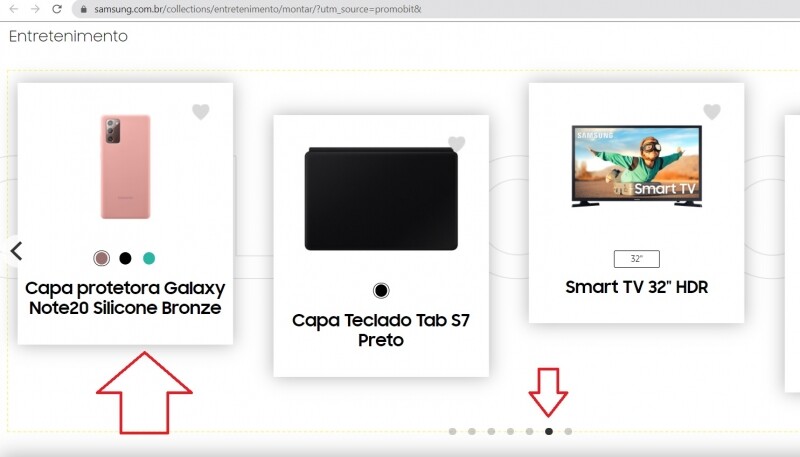Screen dimensions: 800x457
Task: Click the browser forward arrow
Action: click(34, 9)
